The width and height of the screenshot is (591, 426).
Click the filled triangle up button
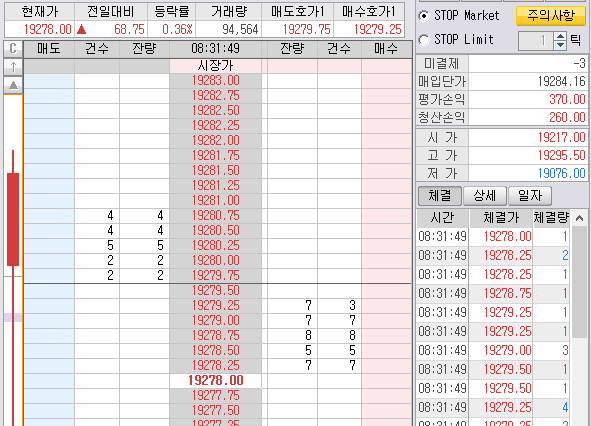13,85
